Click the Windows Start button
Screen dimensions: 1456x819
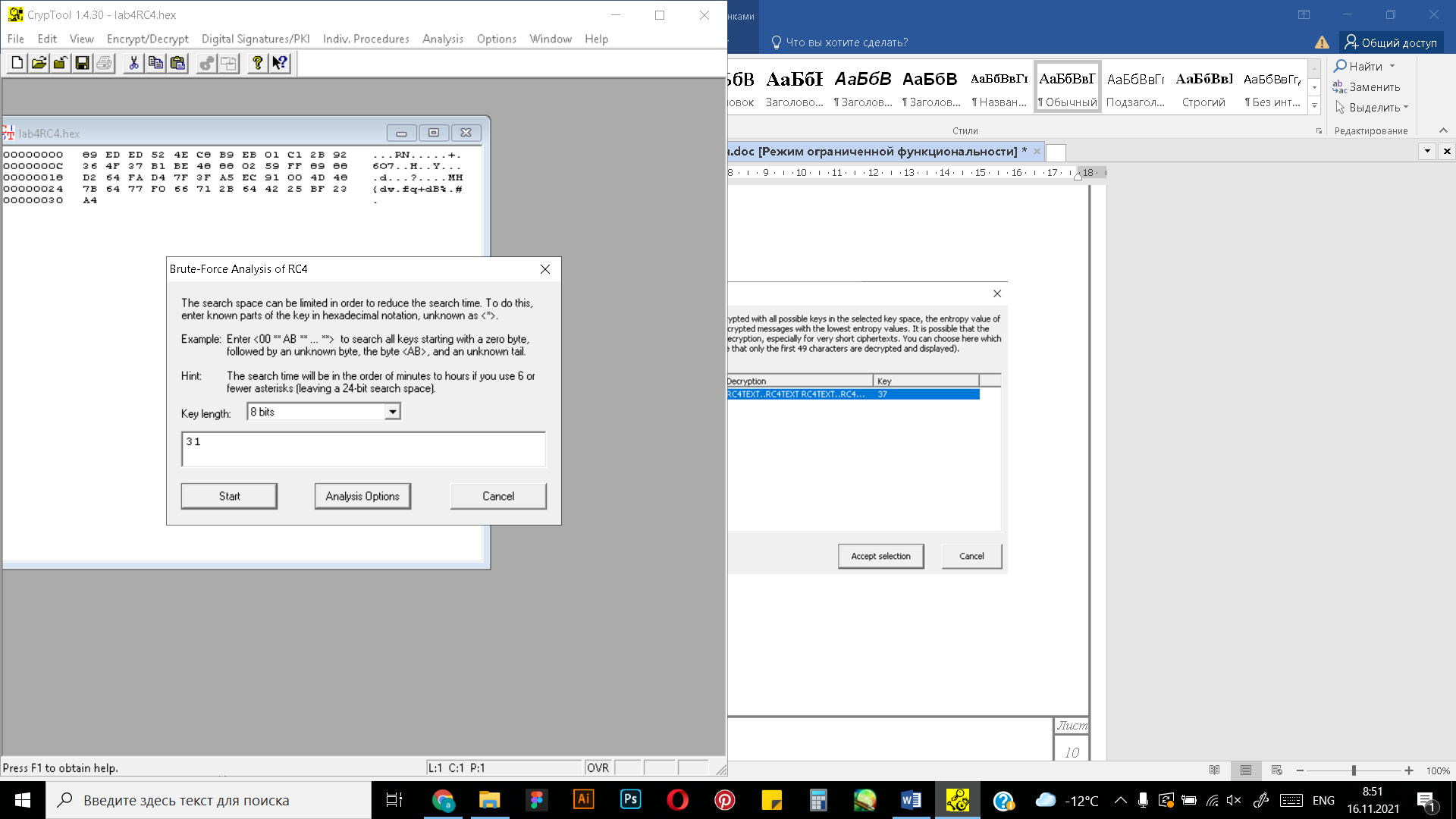pos(23,800)
